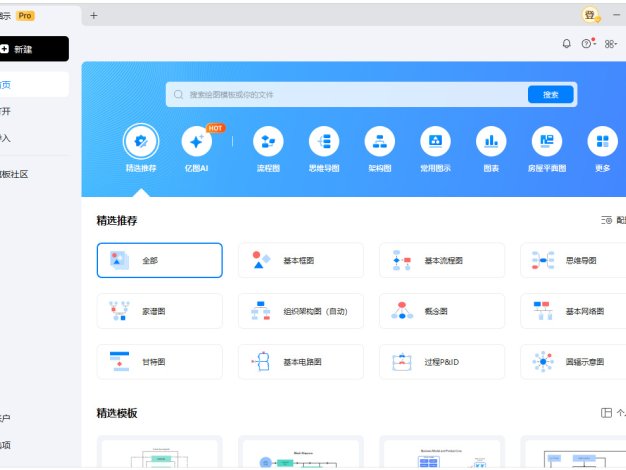The height and width of the screenshot is (470, 626).
Task: Open the 导入 sidebar item
Action: tap(34, 138)
